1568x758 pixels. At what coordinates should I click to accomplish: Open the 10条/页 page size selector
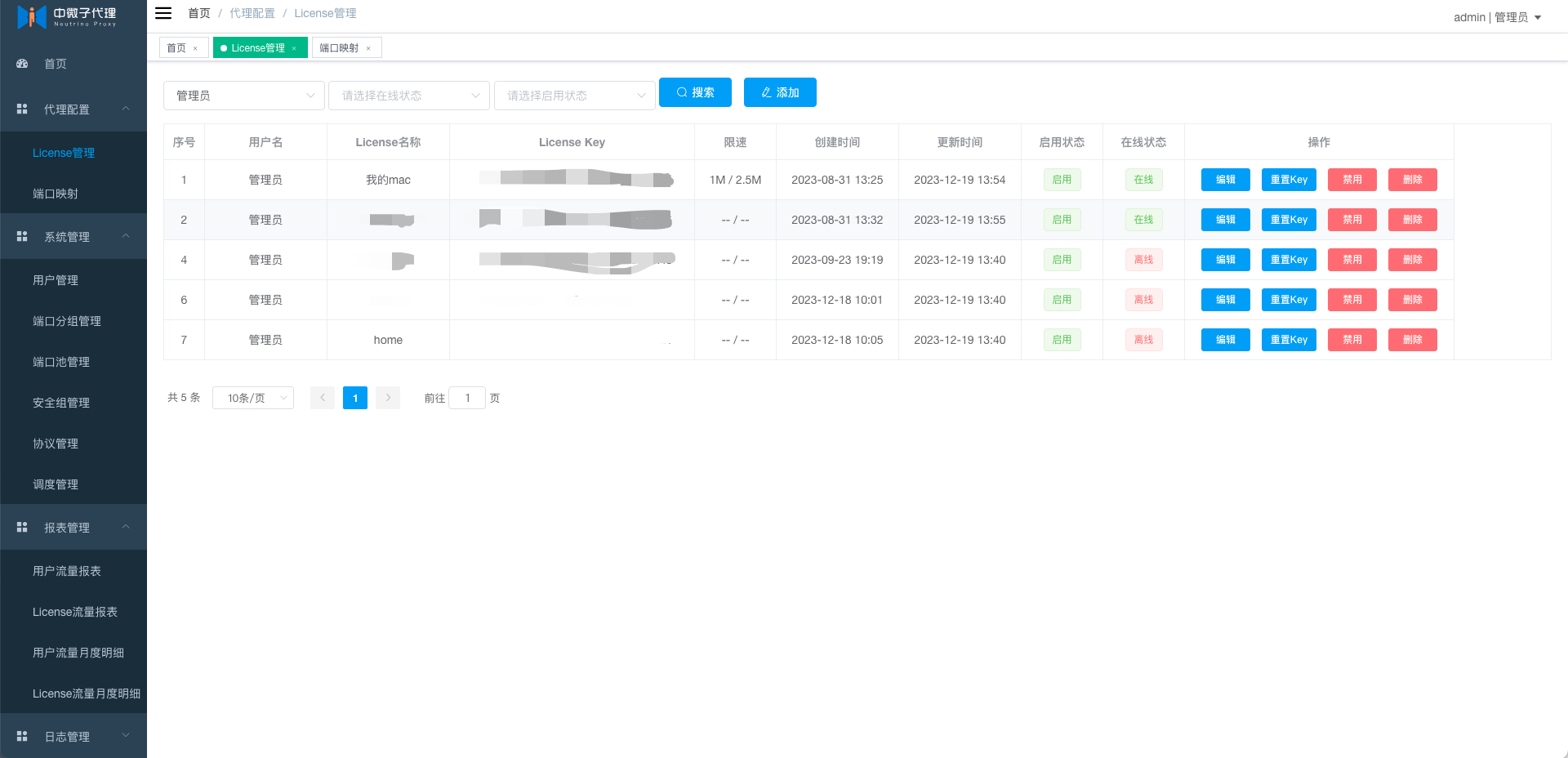coord(252,398)
